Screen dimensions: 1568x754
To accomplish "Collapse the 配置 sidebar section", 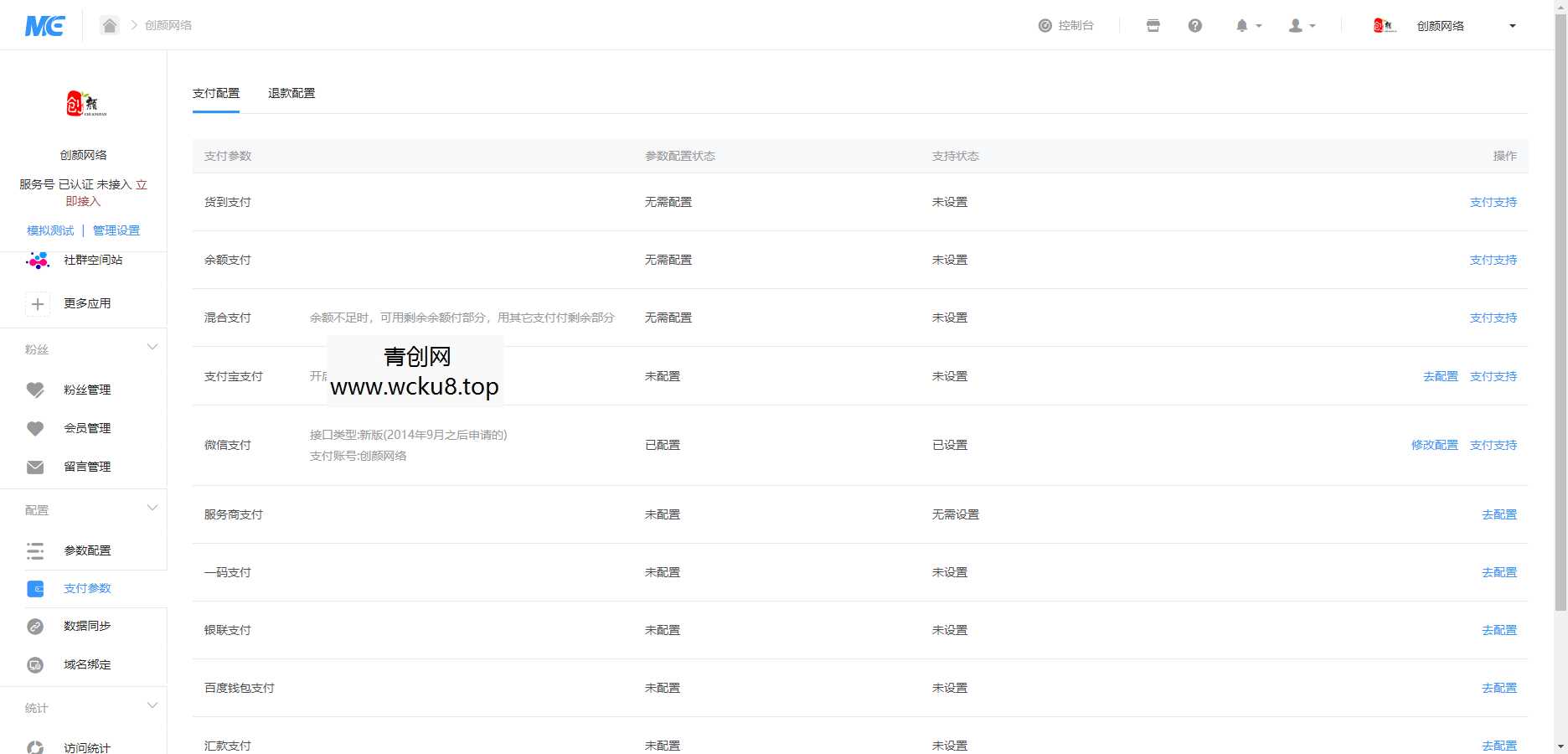I will [x=152, y=508].
